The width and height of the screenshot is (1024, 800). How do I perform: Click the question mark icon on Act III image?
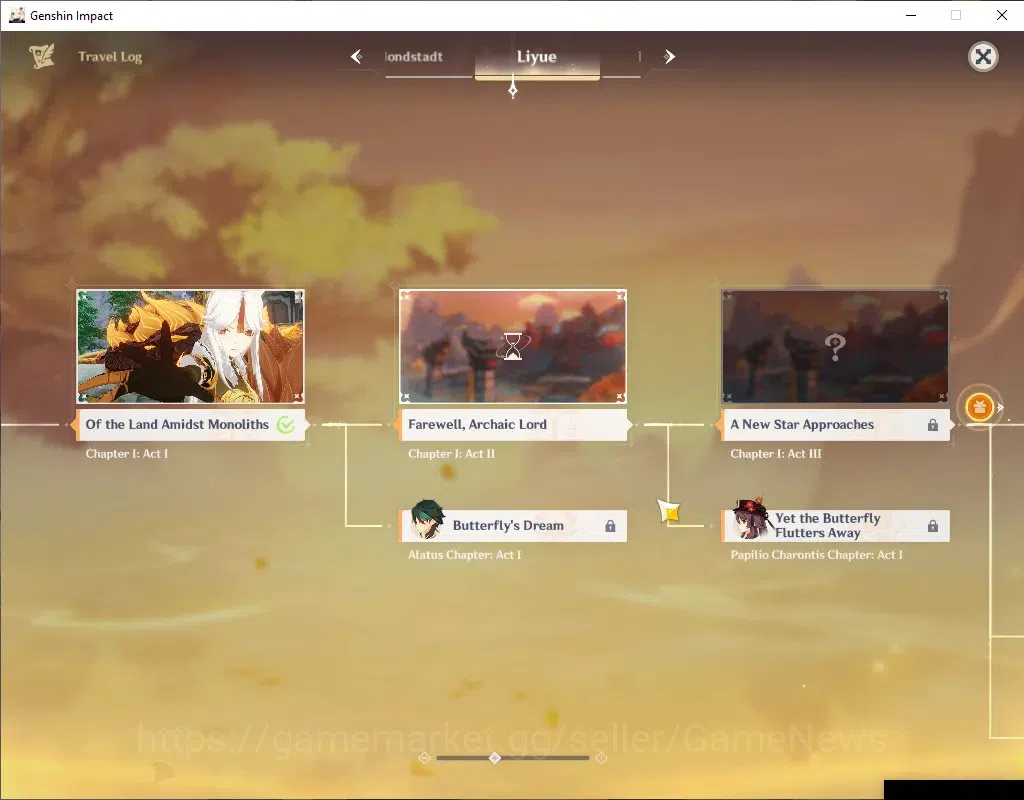tap(835, 347)
